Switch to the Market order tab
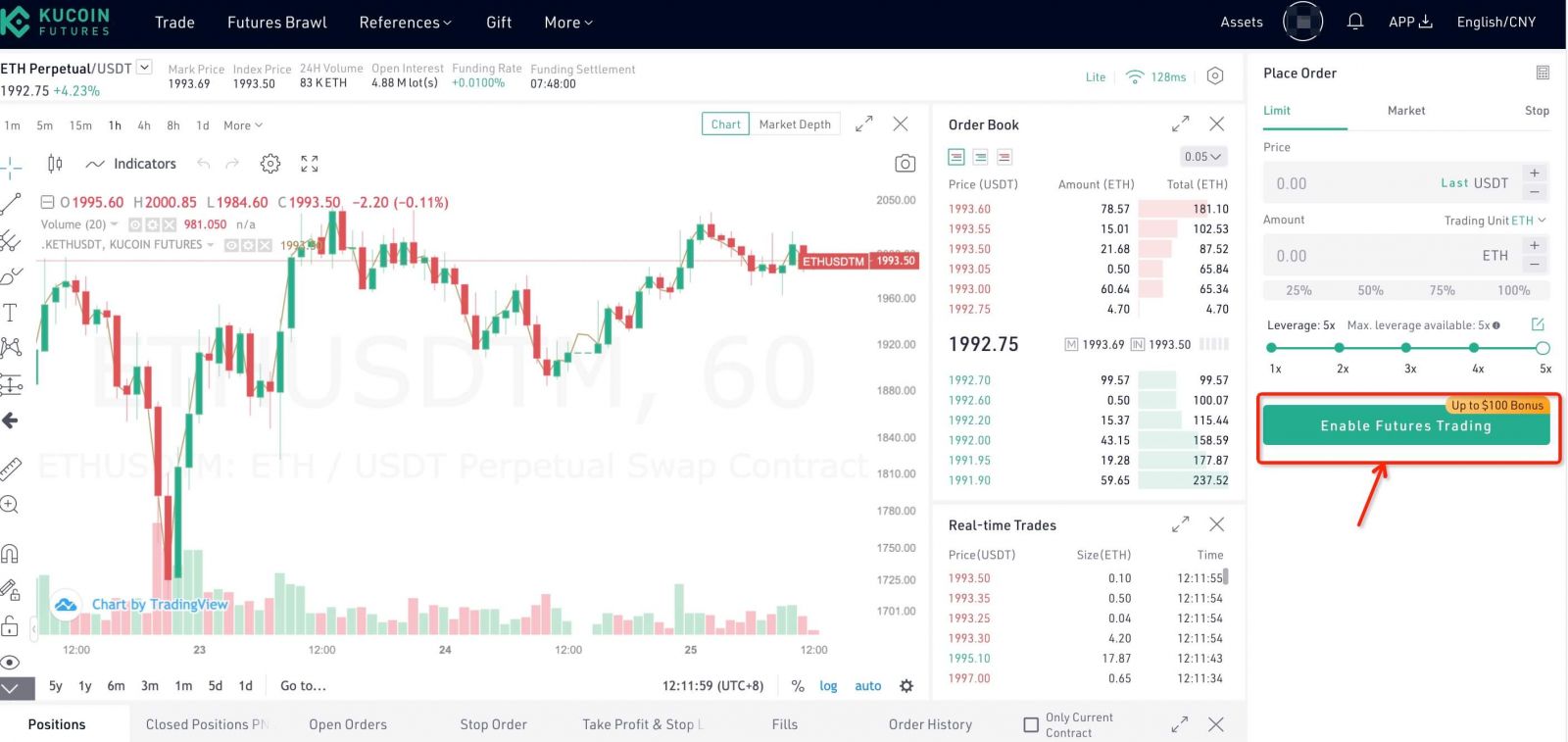 tap(1405, 111)
